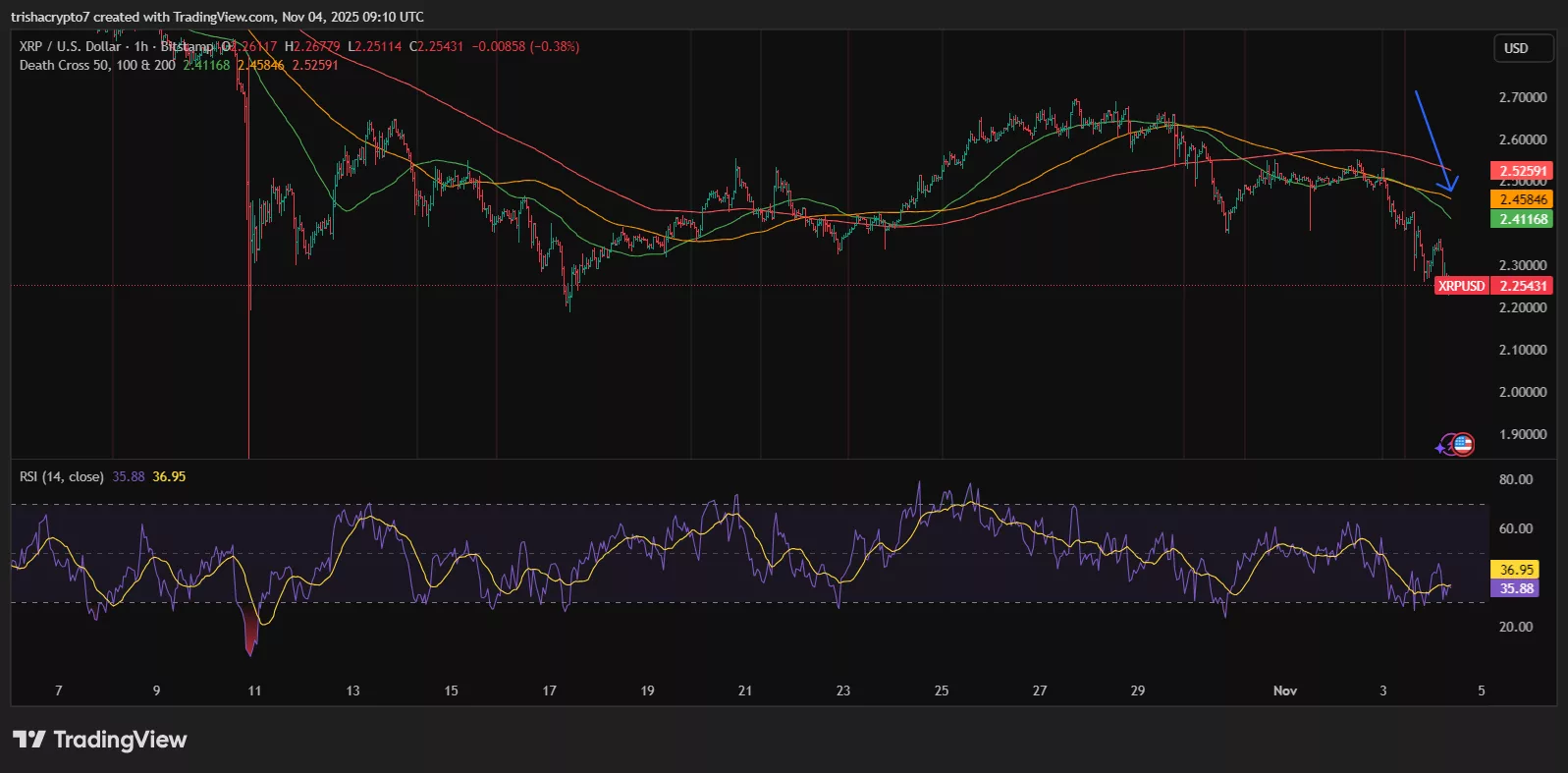Click the 80.00 level on RSI scale
The height and width of the screenshot is (773, 1568).
click(1515, 479)
